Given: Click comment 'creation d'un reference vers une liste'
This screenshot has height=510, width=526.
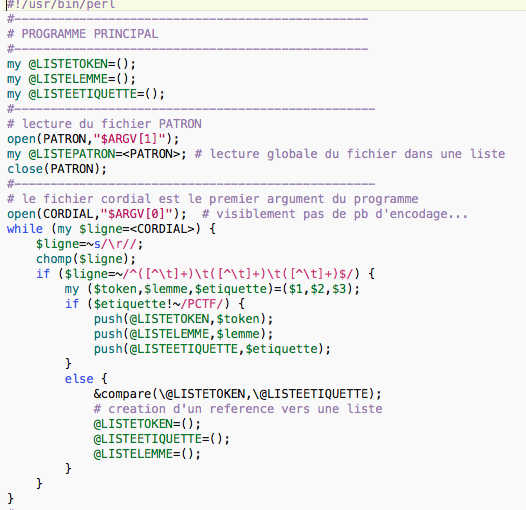Looking at the screenshot, I should pos(245,409).
